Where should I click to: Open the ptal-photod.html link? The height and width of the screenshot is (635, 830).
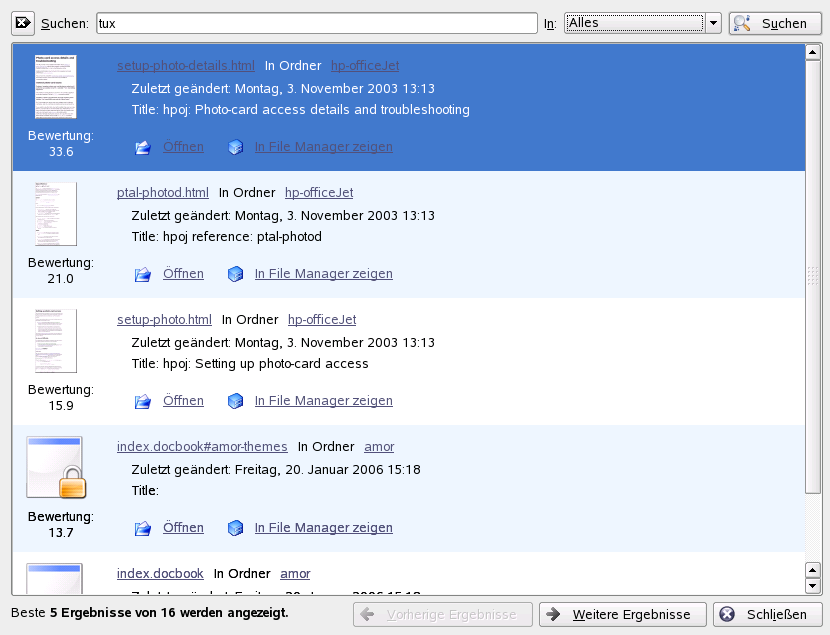[x=163, y=193]
